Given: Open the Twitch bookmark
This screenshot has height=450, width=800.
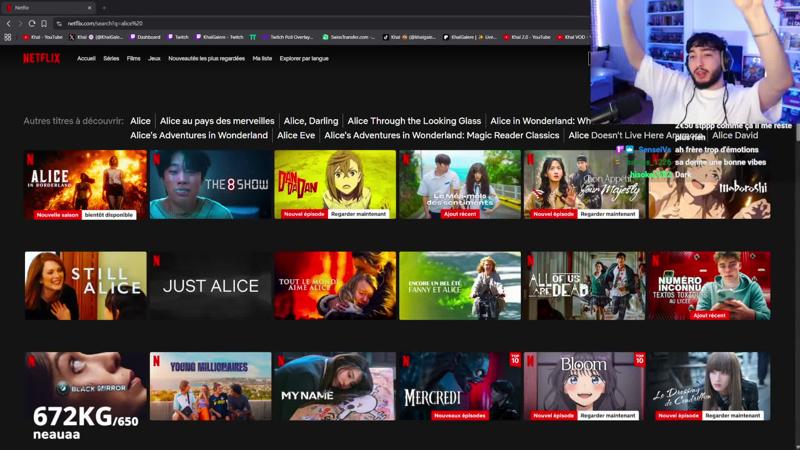Looking at the screenshot, I should (x=179, y=37).
